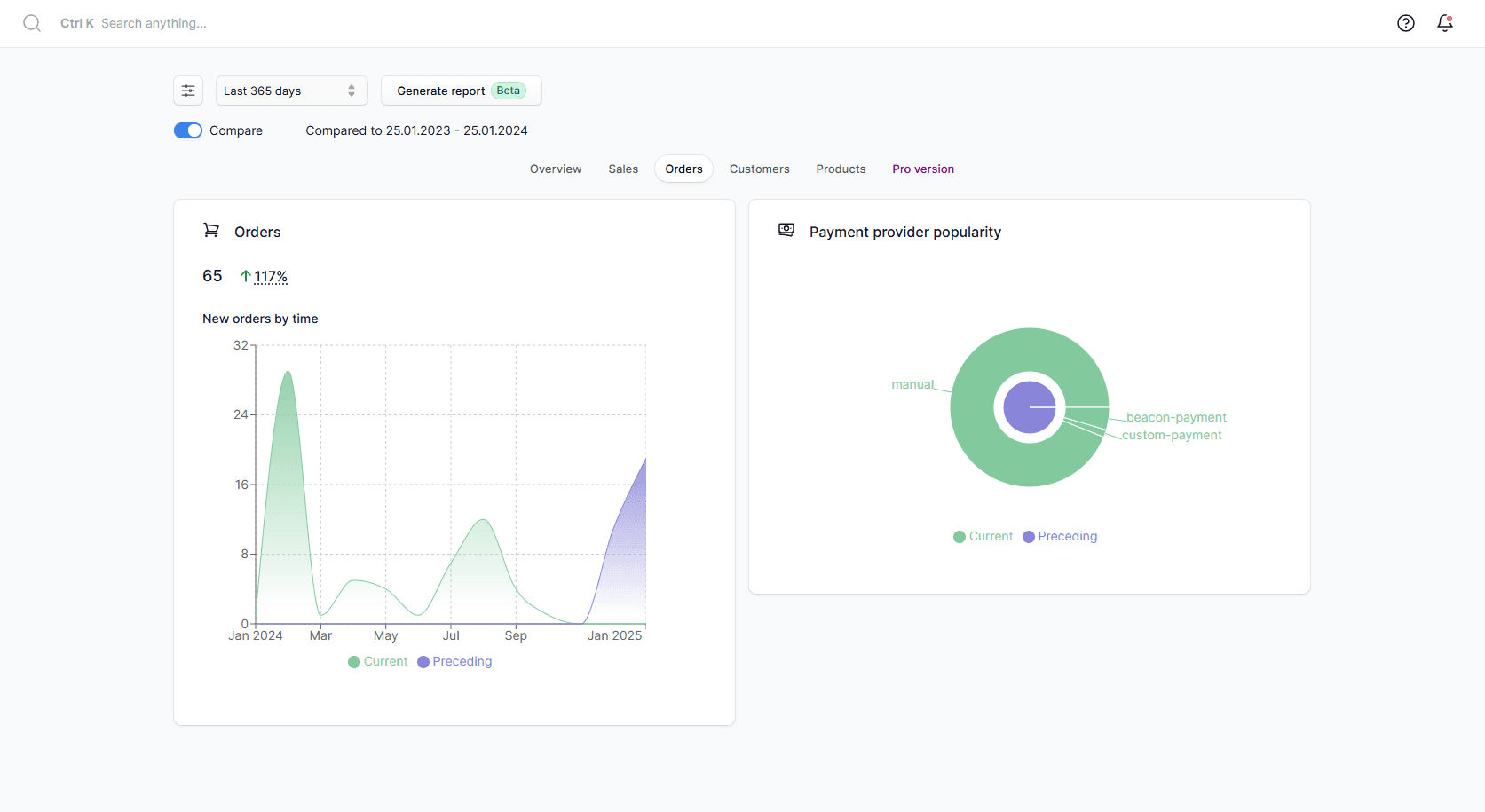Click the Orders cart icon
Viewport: 1485px width, 812px height.
[211, 231]
